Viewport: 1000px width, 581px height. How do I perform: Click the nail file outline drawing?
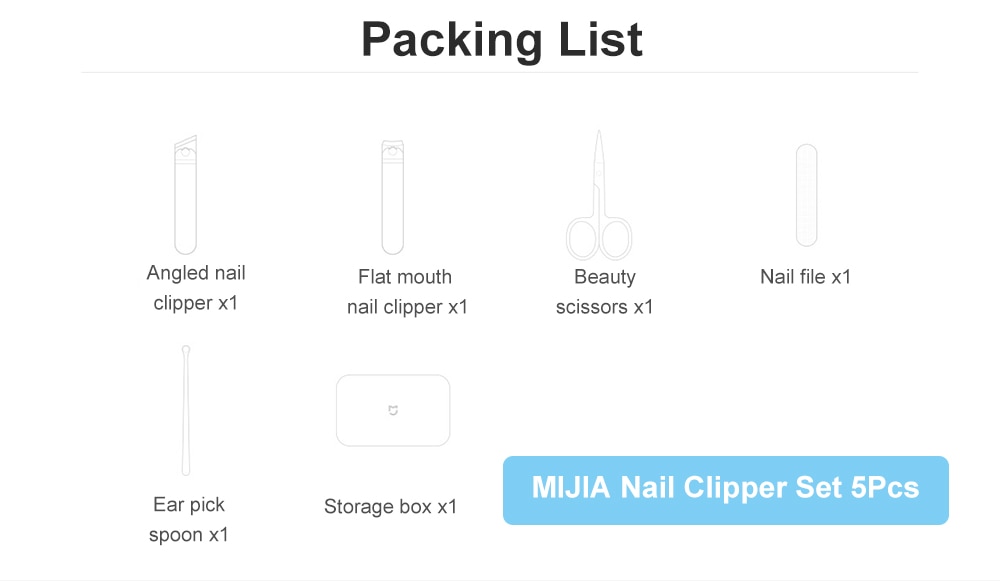[807, 195]
